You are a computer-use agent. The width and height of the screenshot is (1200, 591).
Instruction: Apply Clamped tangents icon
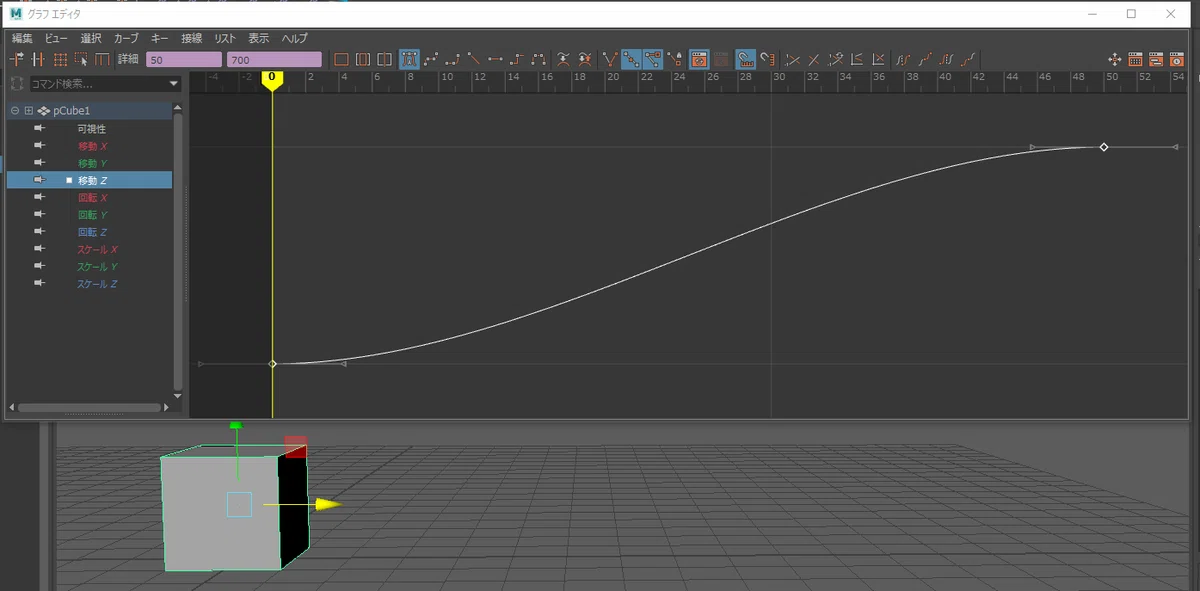[x=453, y=59]
